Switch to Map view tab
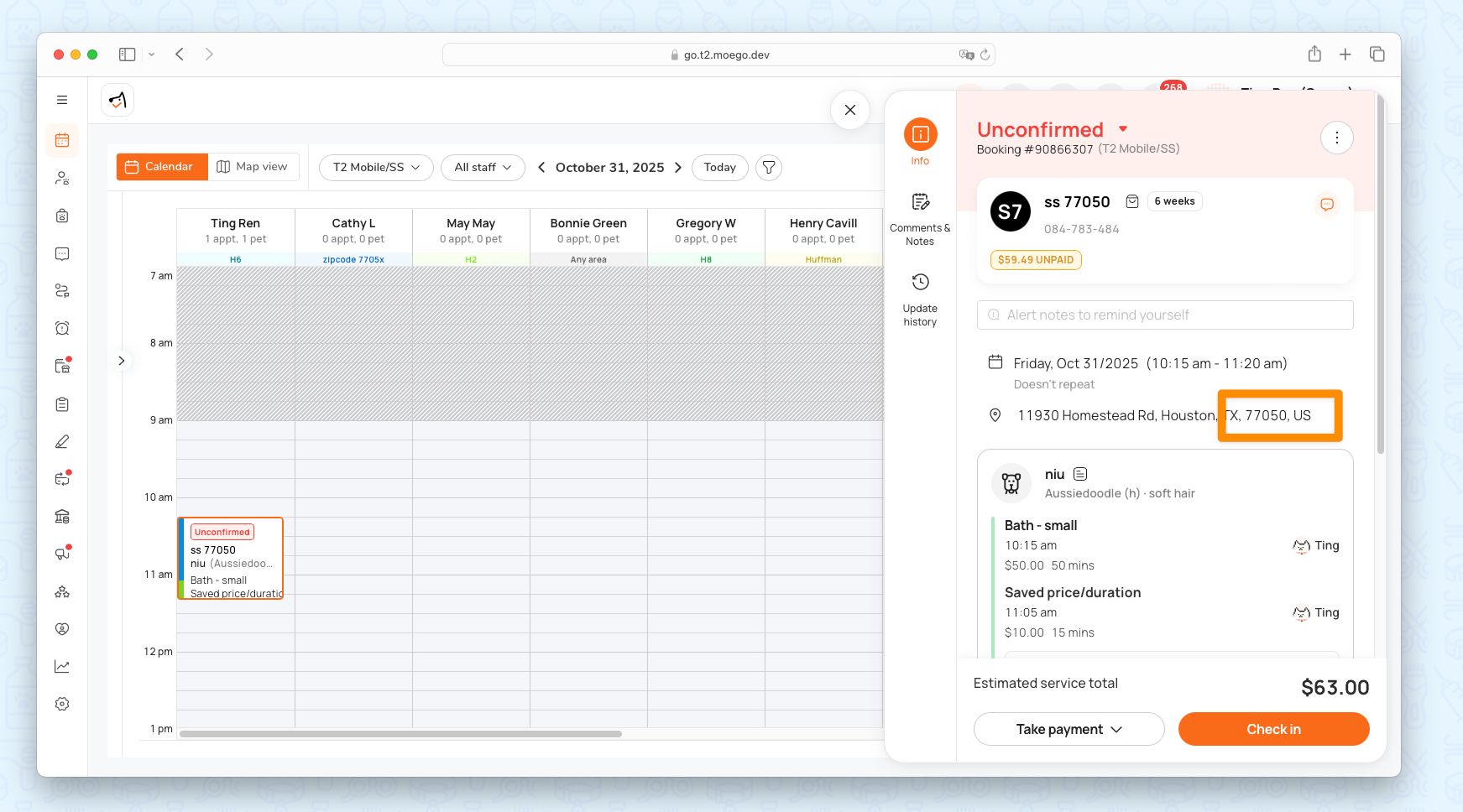The width and height of the screenshot is (1463, 812). [252, 167]
